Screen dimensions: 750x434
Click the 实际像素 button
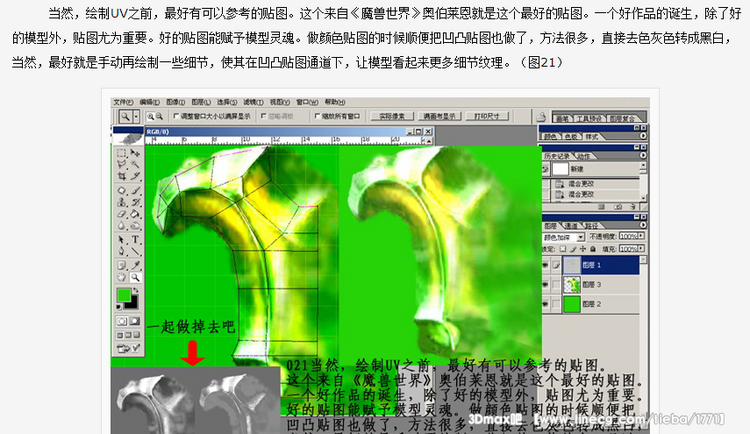coord(392,116)
